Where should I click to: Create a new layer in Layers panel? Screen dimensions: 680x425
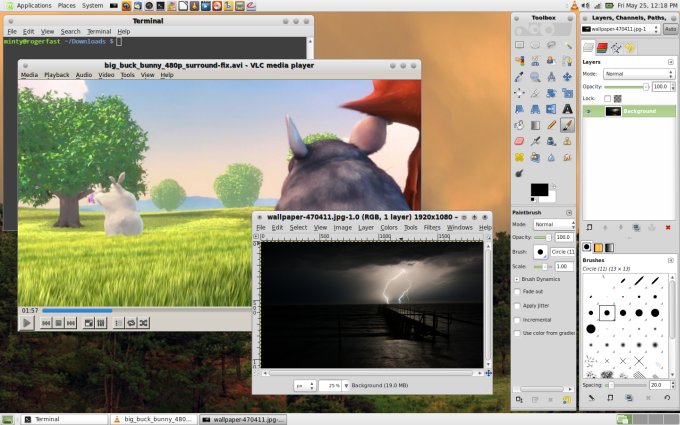tap(589, 227)
